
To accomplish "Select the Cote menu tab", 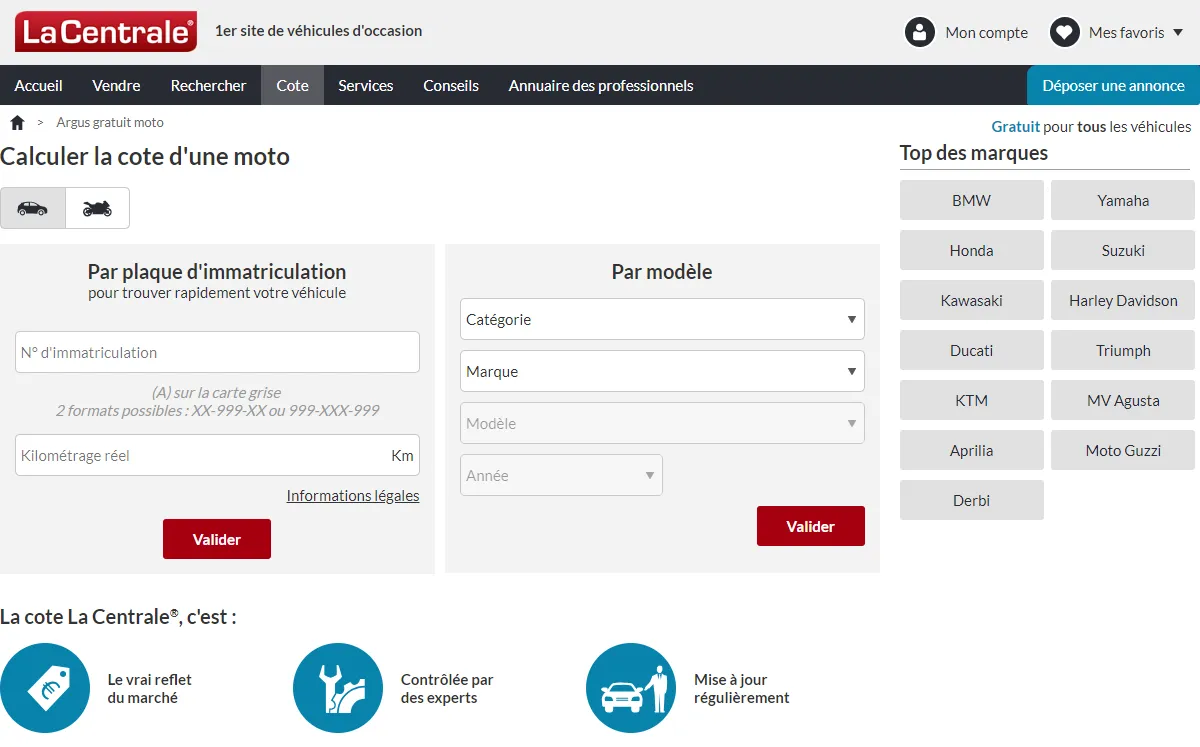I will [x=293, y=86].
